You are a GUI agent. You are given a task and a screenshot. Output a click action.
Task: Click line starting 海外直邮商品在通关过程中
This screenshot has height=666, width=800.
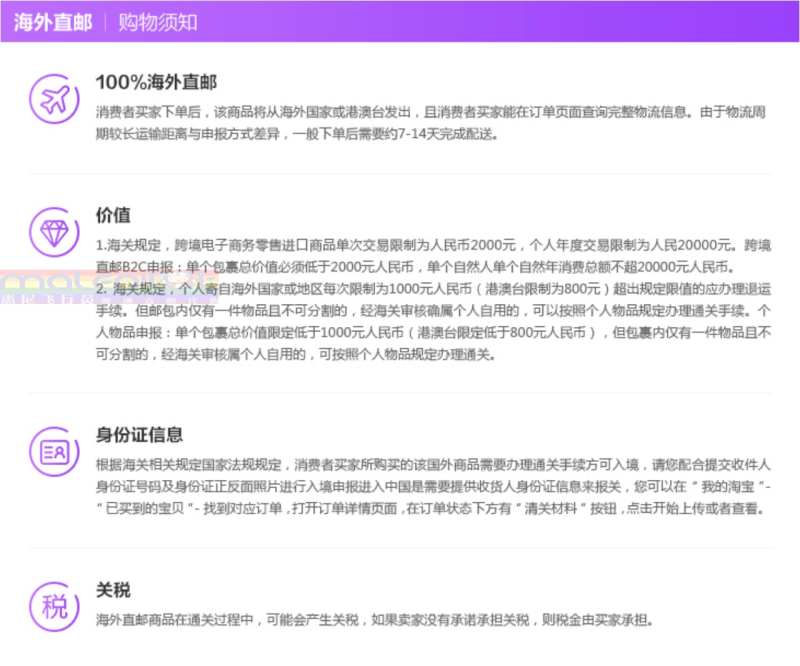click(374, 620)
